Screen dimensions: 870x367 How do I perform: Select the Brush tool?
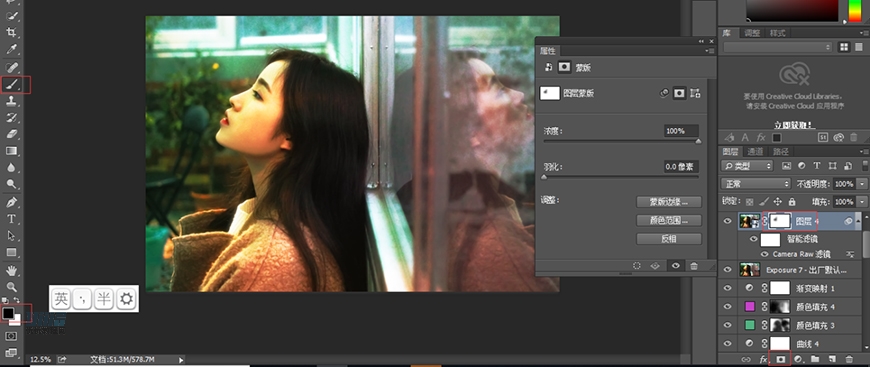click(12, 85)
